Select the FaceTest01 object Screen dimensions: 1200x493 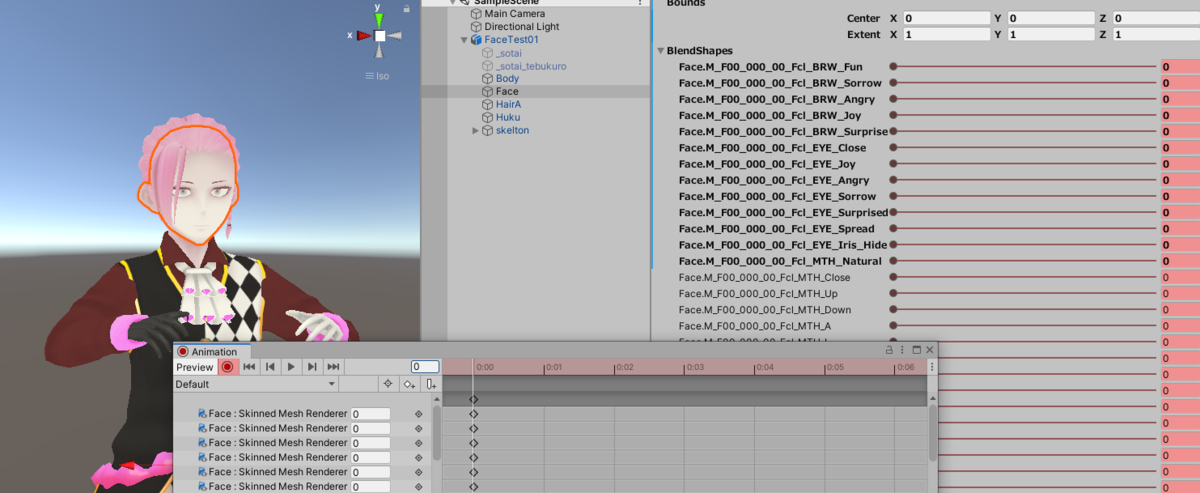pos(512,40)
